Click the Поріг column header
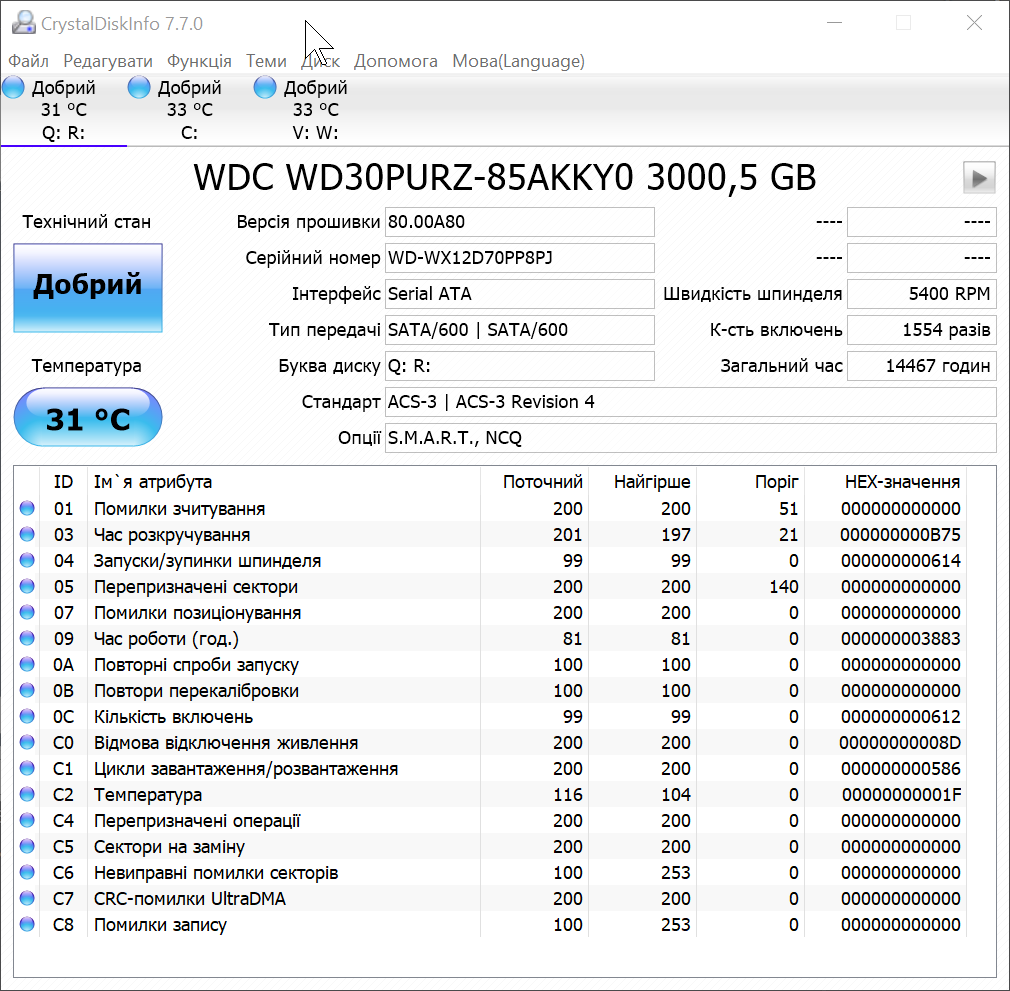 (750, 482)
